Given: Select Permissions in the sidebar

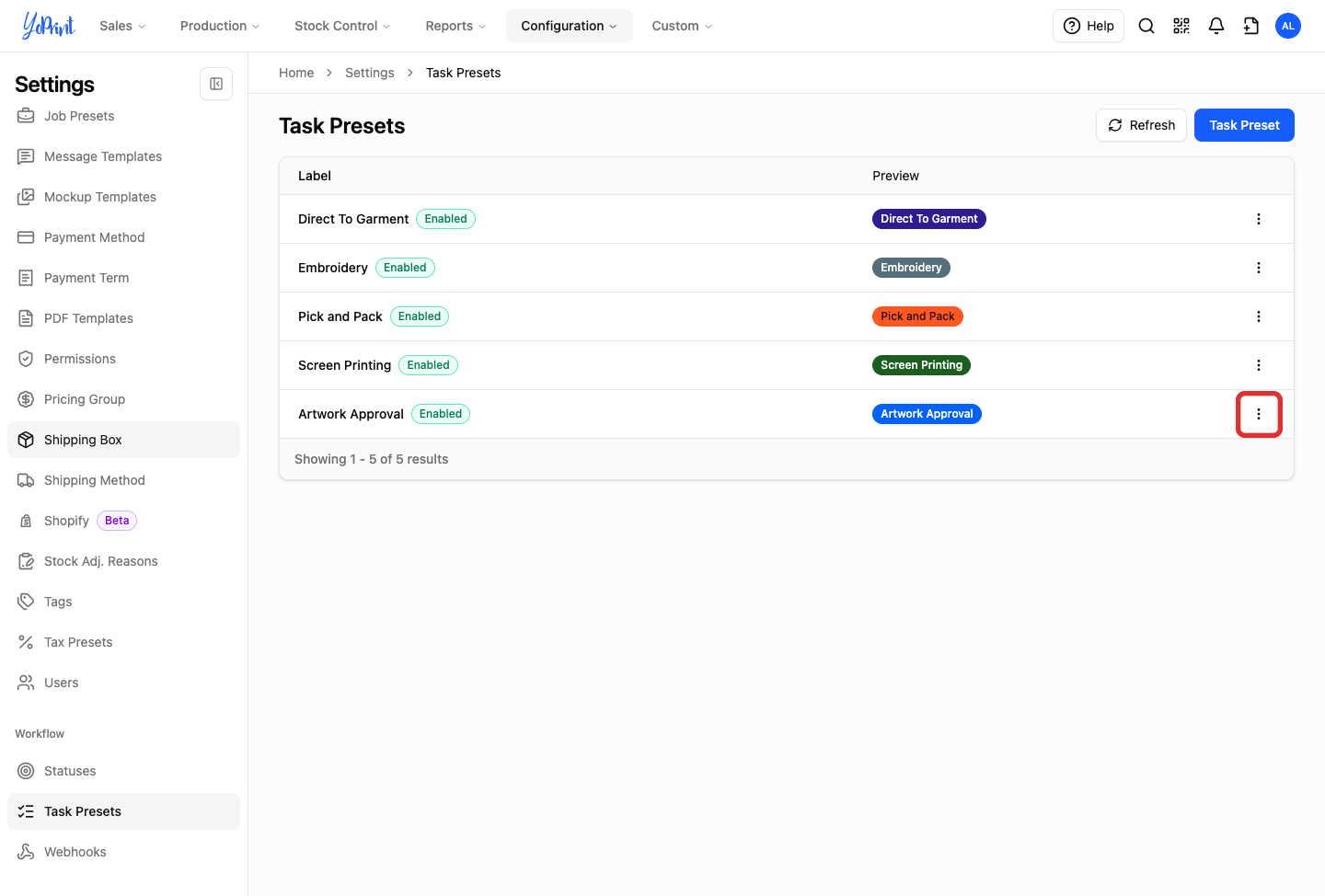Looking at the screenshot, I should coord(123,359).
